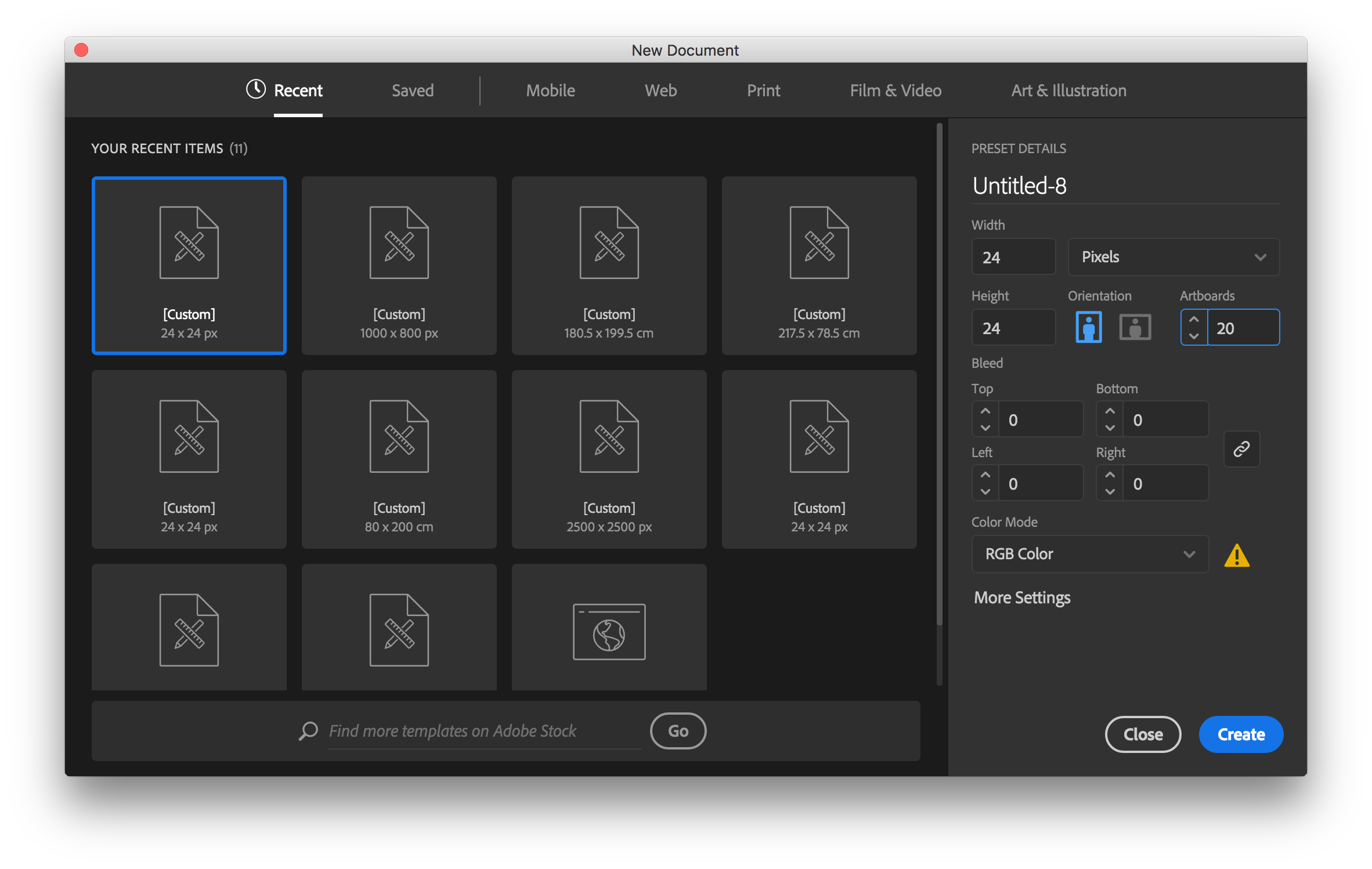Switch to the Film & Video tab

click(895, 90)
